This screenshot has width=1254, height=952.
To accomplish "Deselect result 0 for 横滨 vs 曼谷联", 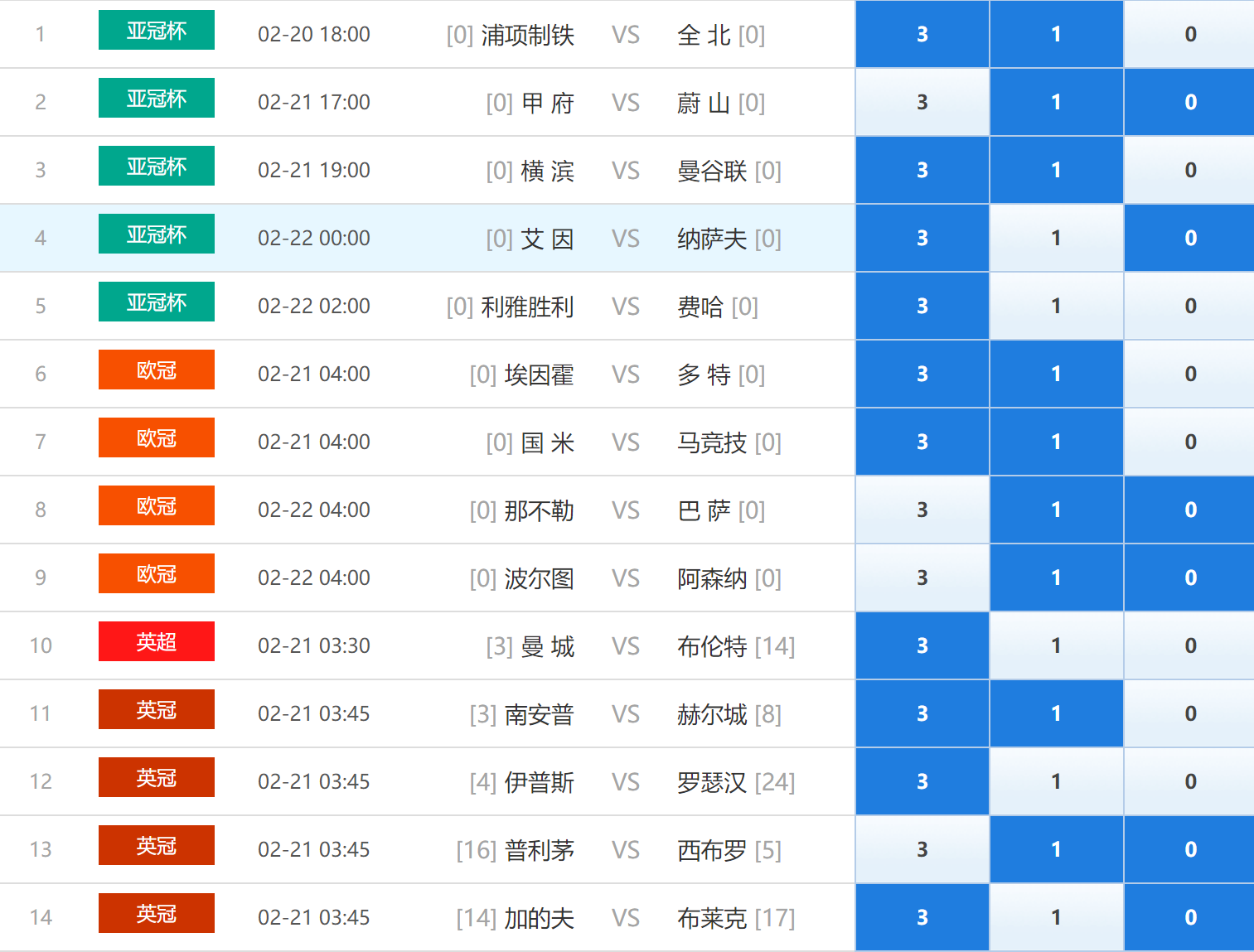I will click(1190, 170).
